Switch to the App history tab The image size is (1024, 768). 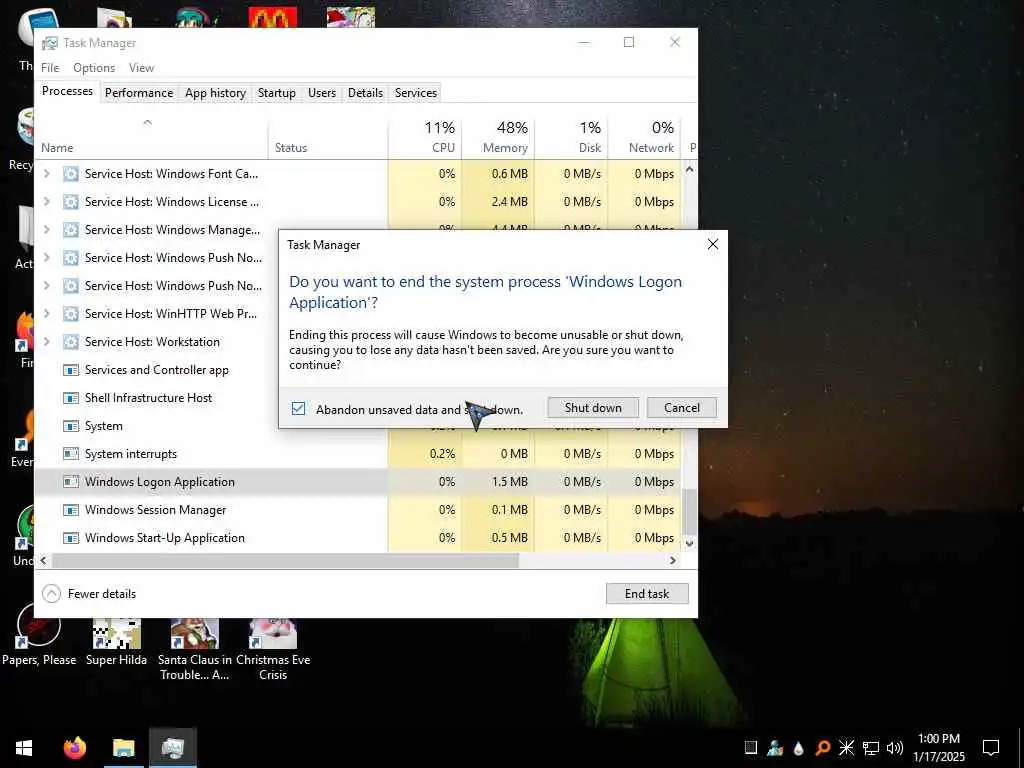216,93
